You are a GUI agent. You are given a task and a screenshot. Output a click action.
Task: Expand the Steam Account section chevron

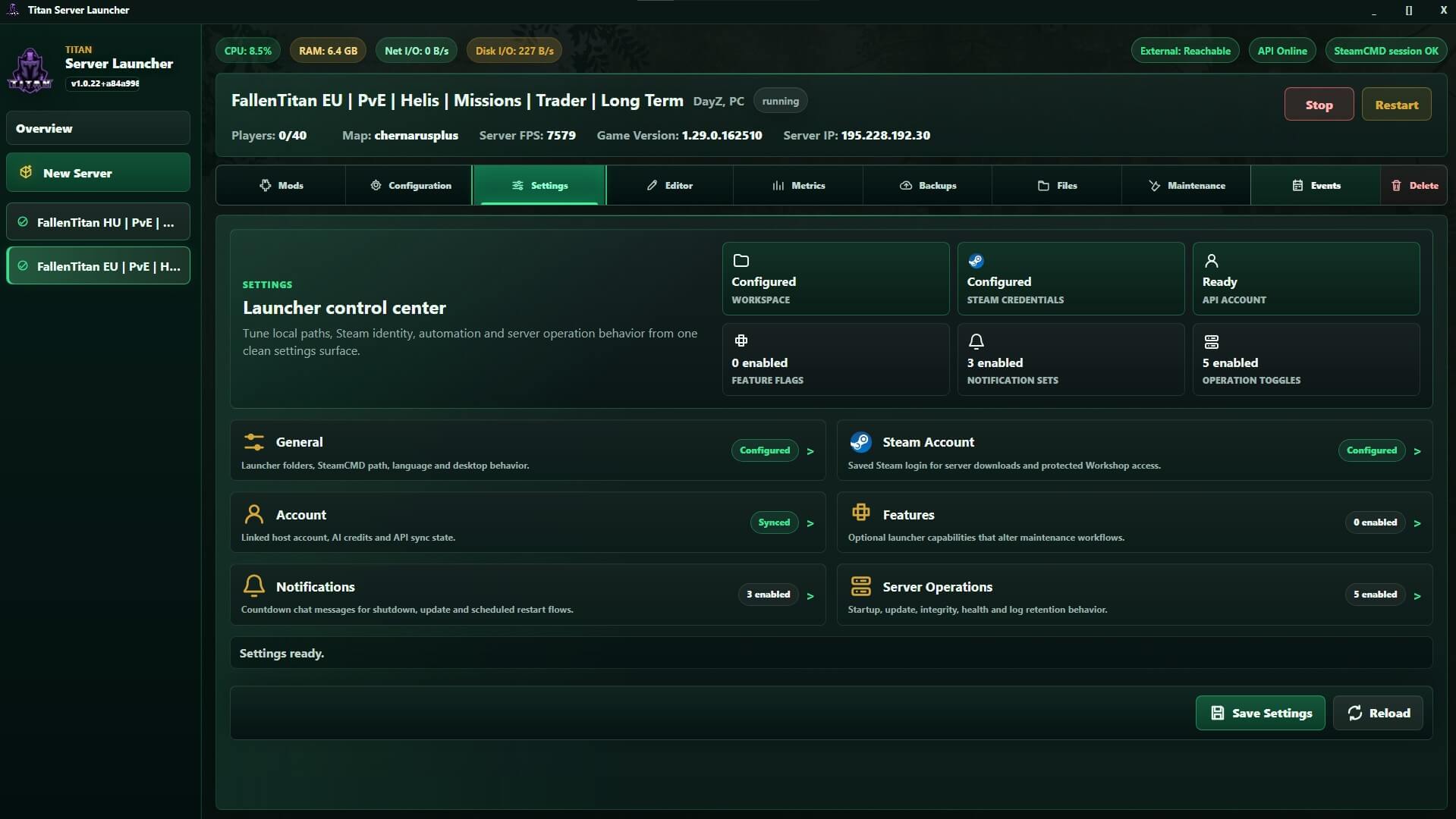point(1417,451)
